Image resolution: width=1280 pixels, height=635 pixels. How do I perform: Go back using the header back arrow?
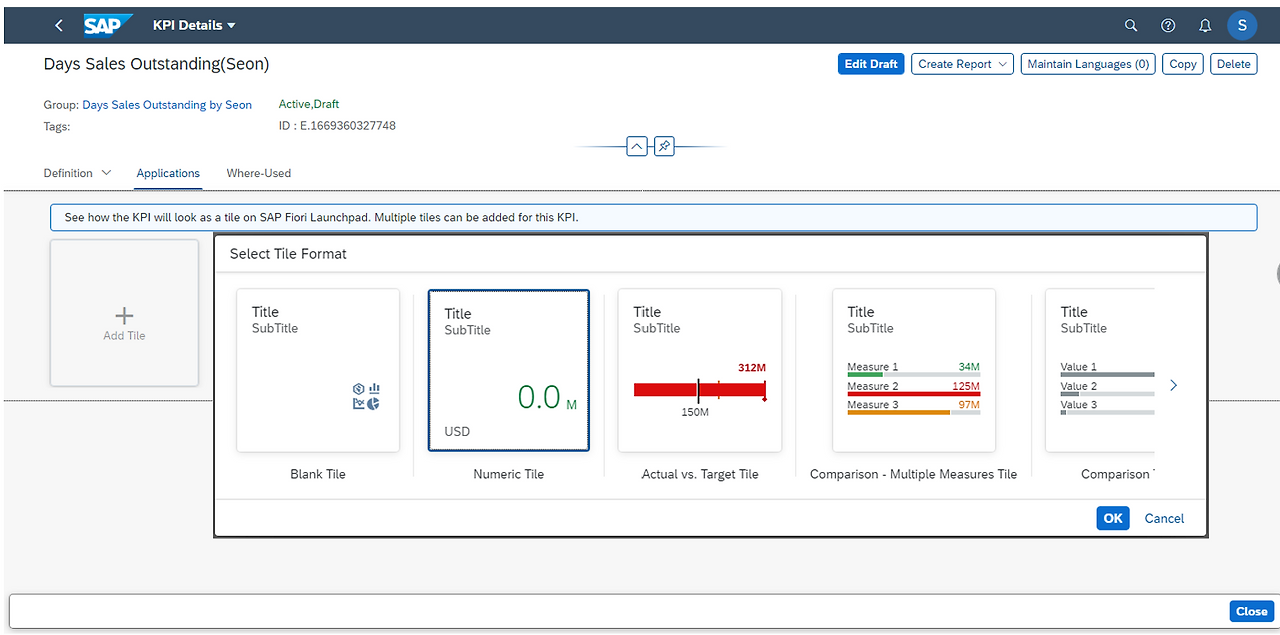pyautogui.click(x=59, y=25)
